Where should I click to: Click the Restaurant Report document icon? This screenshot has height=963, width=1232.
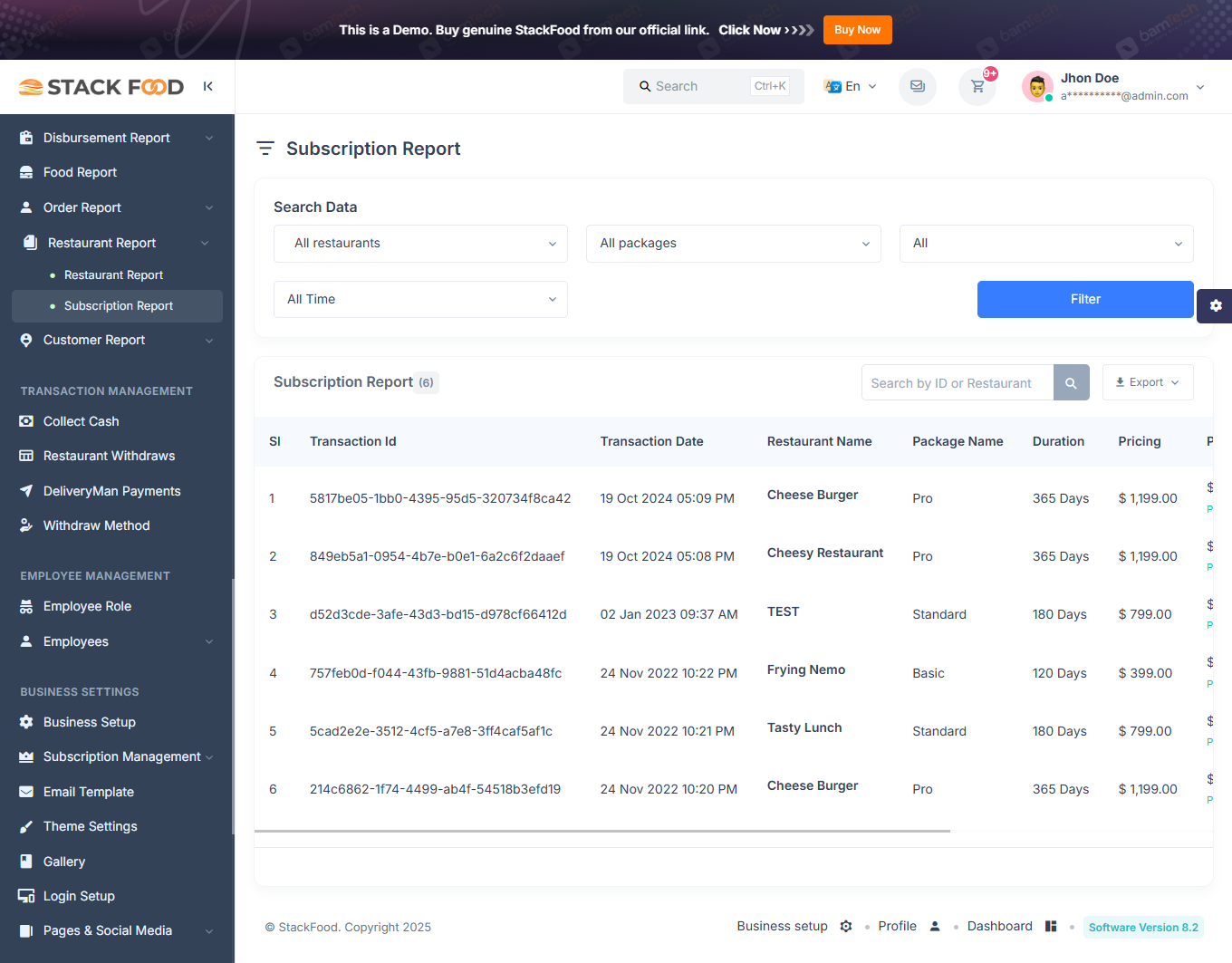(x=31, y=243)
